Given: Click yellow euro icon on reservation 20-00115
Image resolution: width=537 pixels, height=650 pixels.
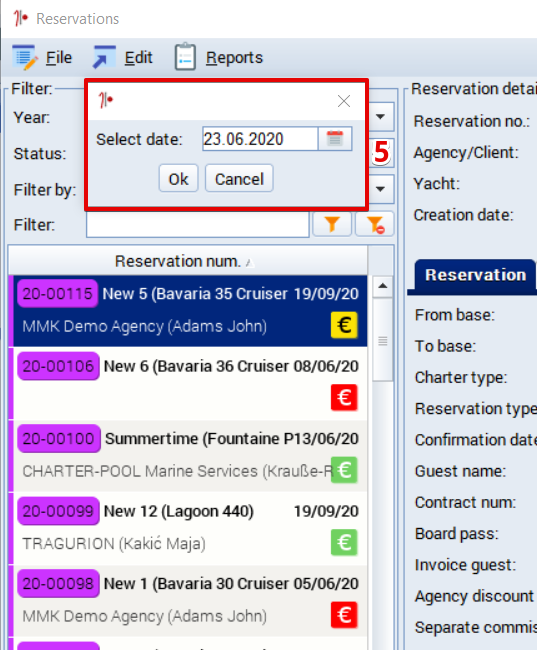Looking at the screenshot, I should click(x=344, y=325).
